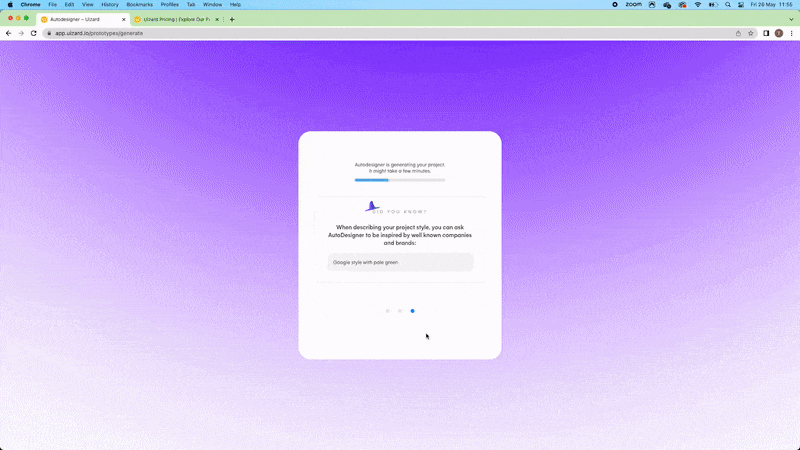Screen dimensions: 800x450
Task: Open the Wi-Fi status menu
Action: [697, 5]
